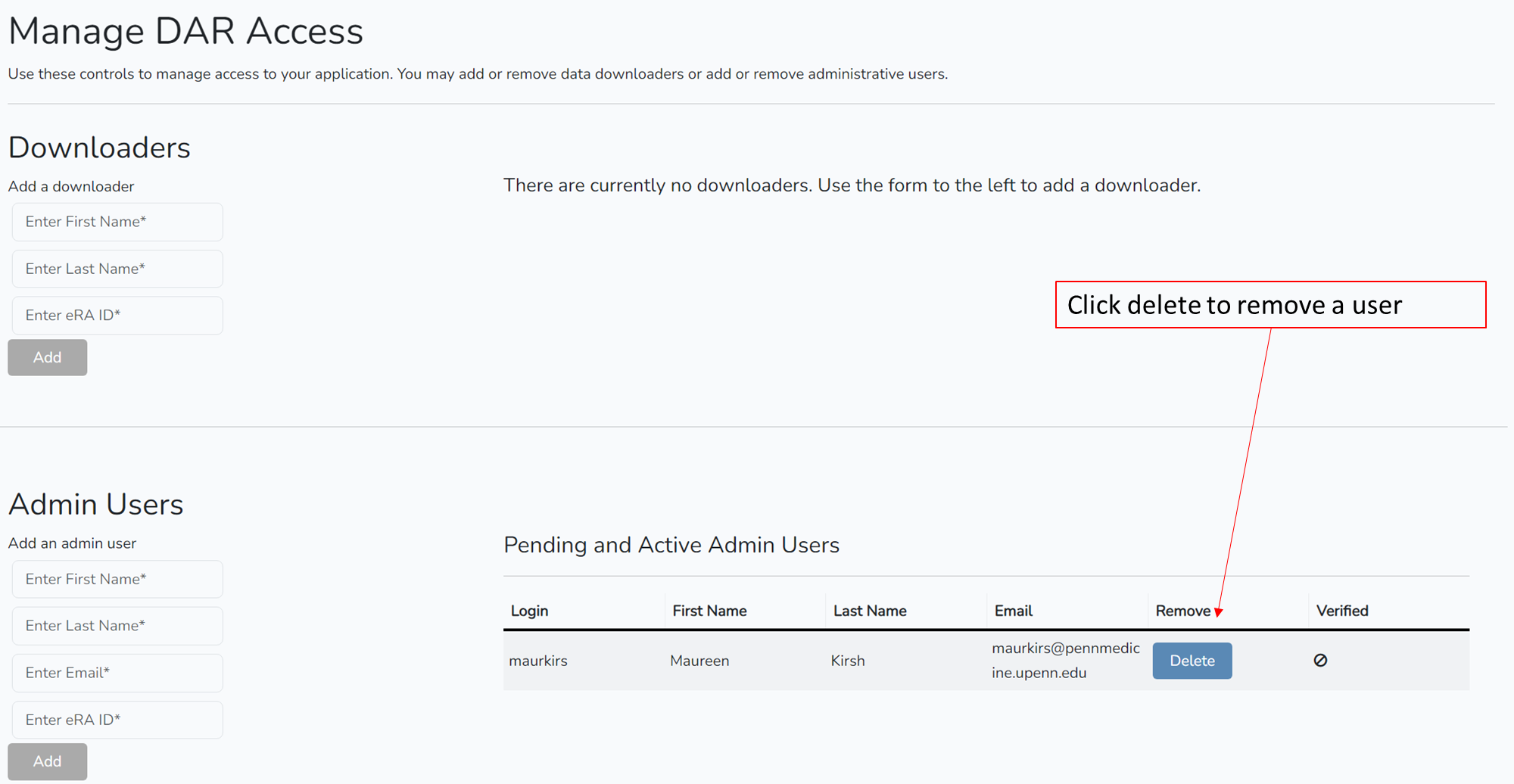Select the downloader eRA ID field
1514x784 pixels.
tap(117, 316)
